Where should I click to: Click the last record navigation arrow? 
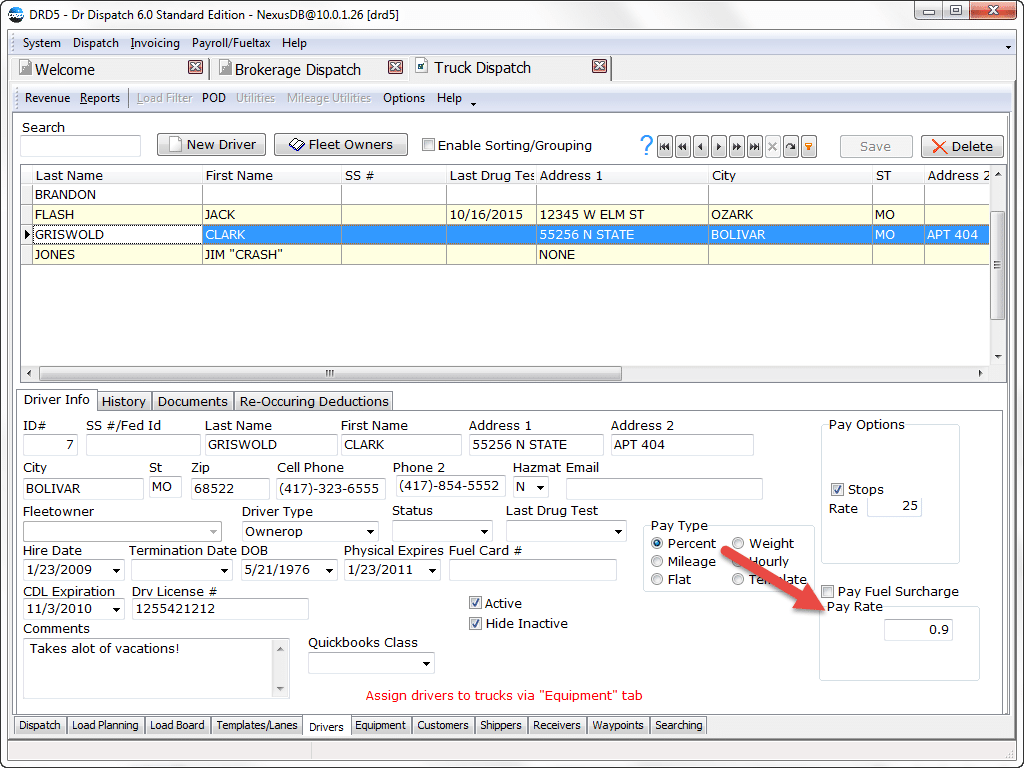click(754, 146)
